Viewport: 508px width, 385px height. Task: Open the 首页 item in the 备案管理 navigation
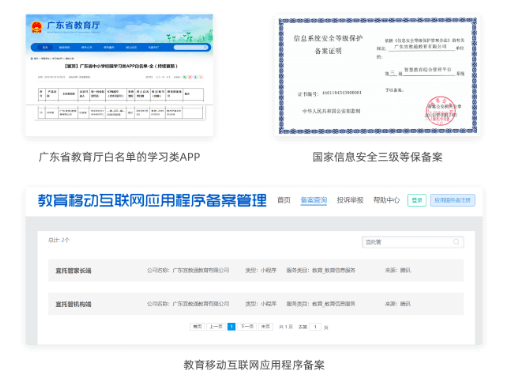click(x=284, y=200)
